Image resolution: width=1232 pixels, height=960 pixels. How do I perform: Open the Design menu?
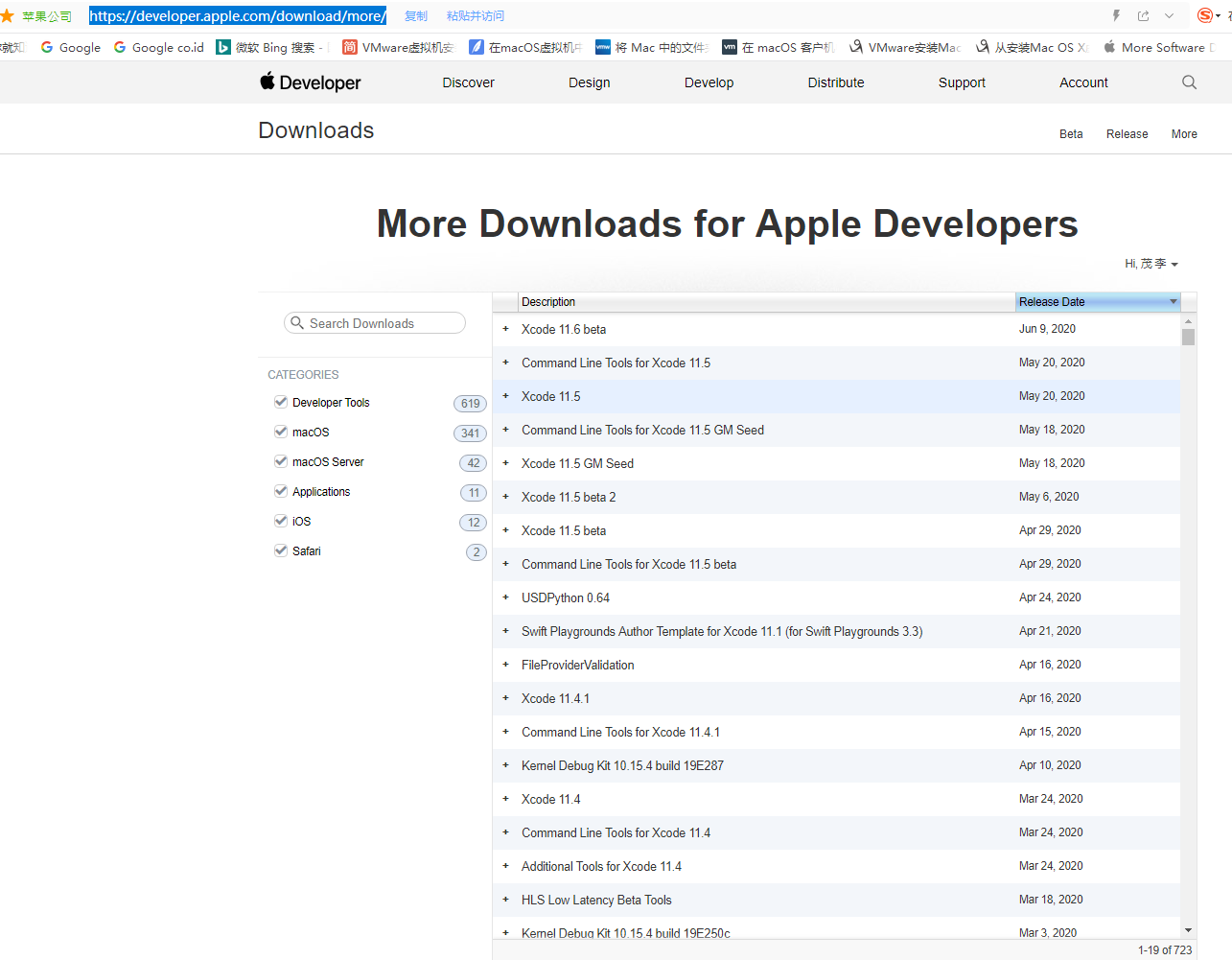[590, 82]
